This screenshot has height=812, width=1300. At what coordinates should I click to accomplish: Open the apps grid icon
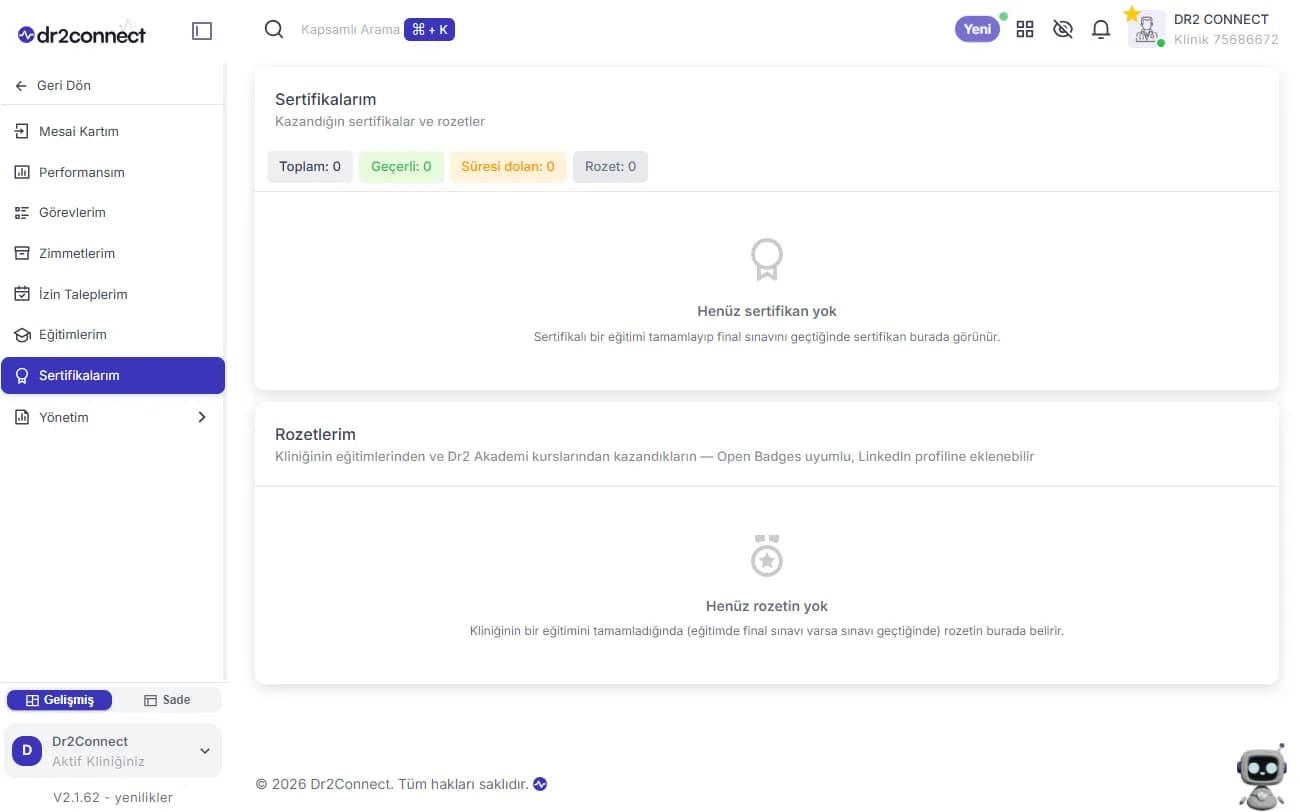pyautogui.click(x=1025, y=29)
